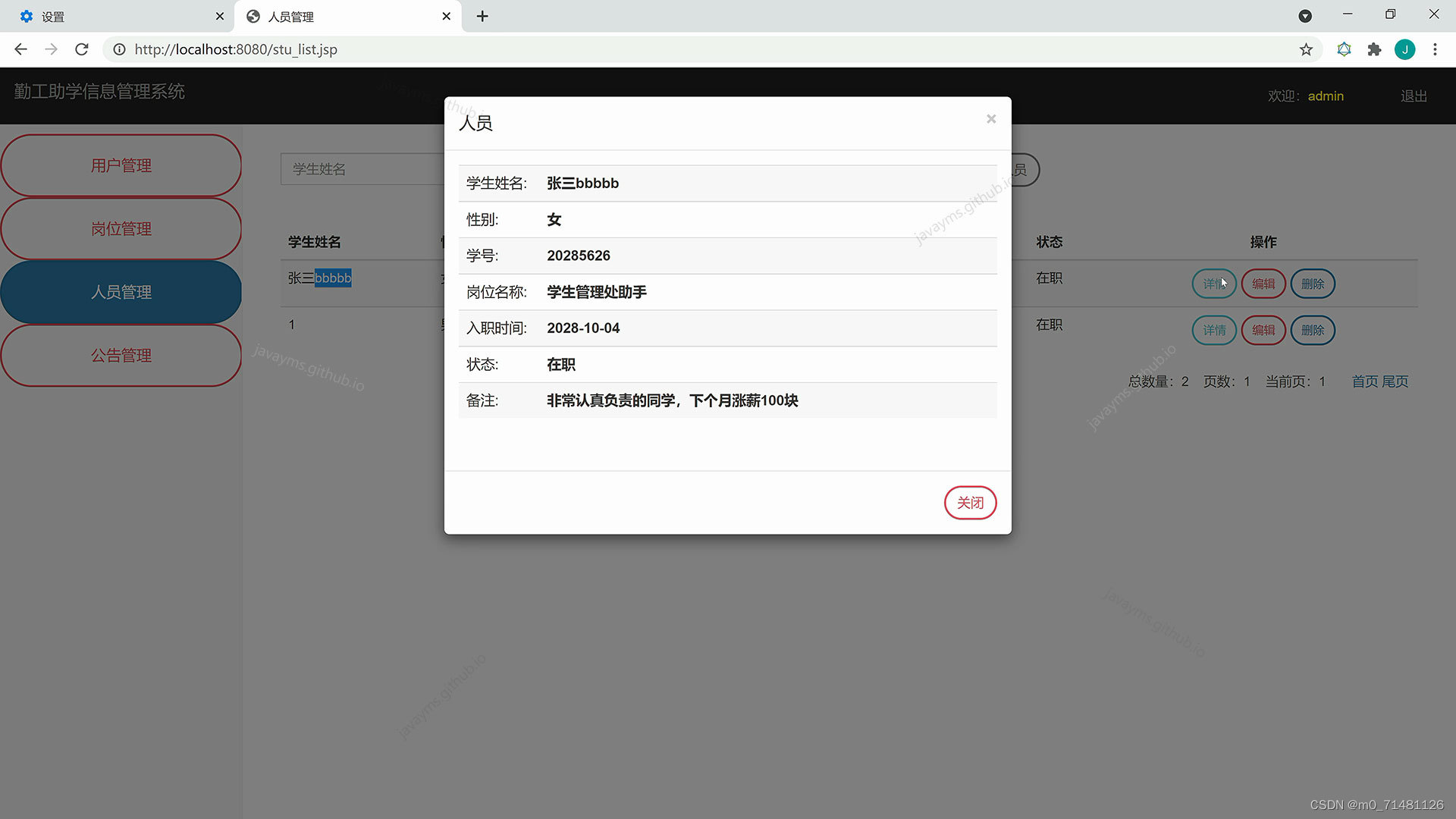Click 编辑 for the 张三bbbbb row
This screenshot has width=1456, height=819.
(x=1263, y=284)
